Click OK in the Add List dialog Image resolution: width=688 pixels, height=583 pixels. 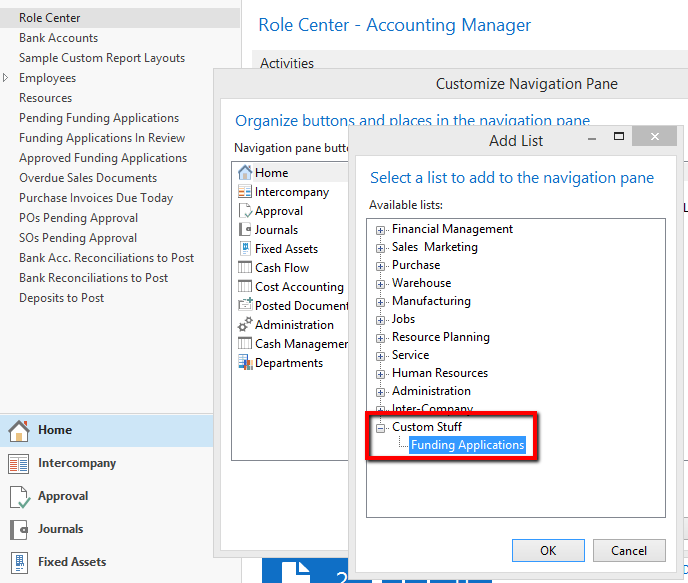click(548, 551)
